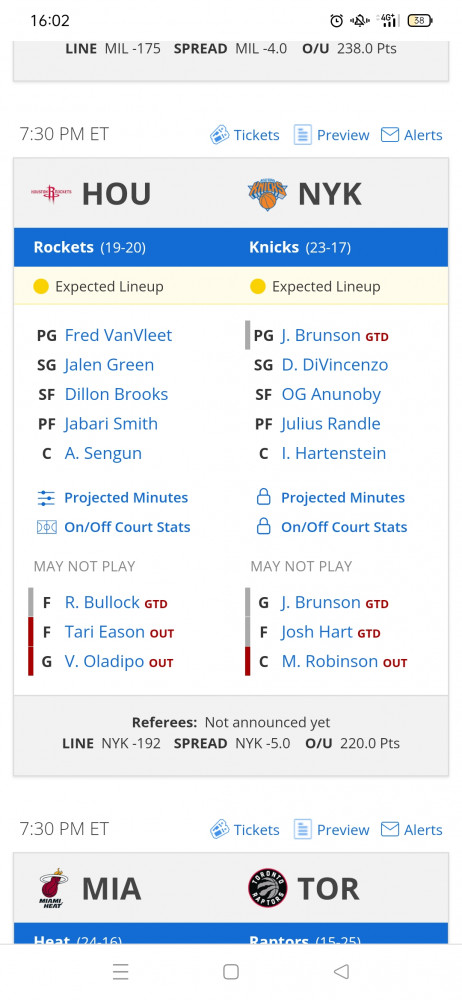Tap locked Knicks On/Off Court Stats padlock
462x1000 pixels.
(264, 527)
